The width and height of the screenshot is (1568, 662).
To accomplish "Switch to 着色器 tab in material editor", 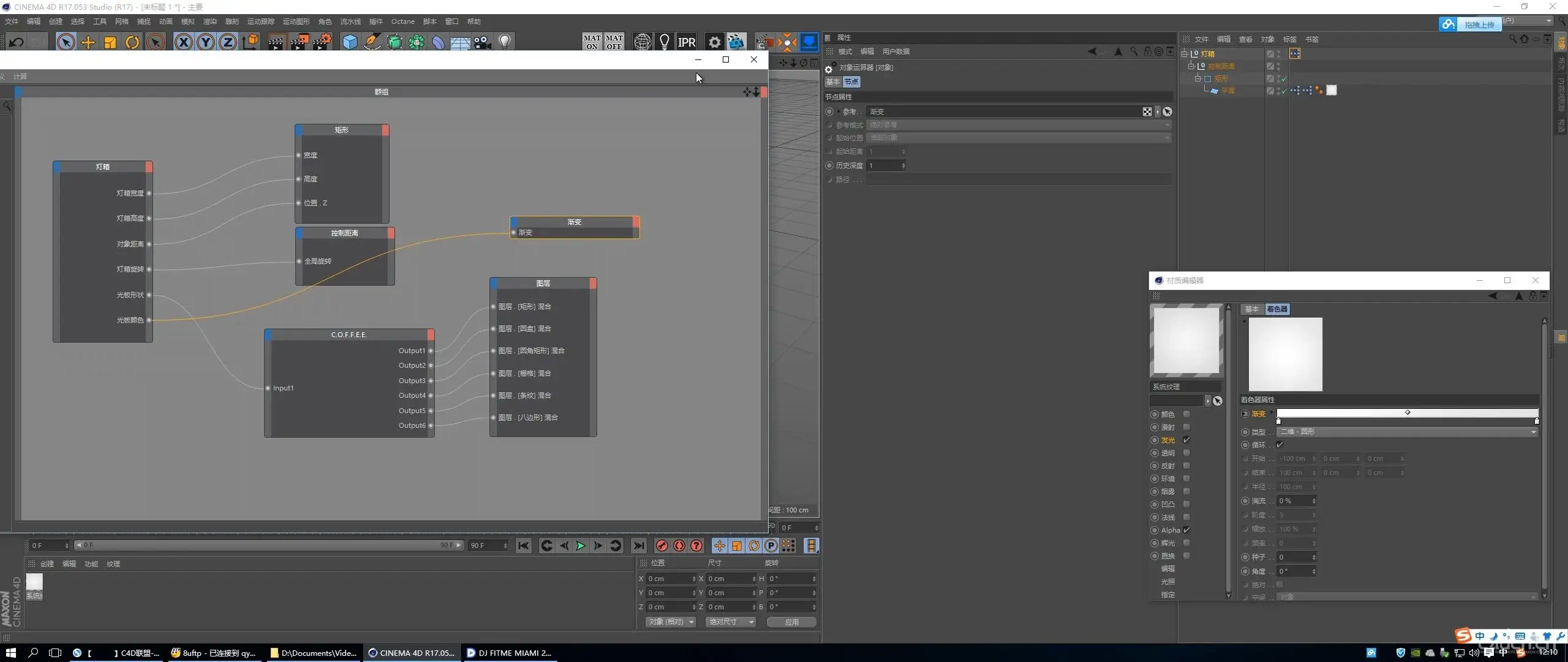I will (x=1277, y=309).
